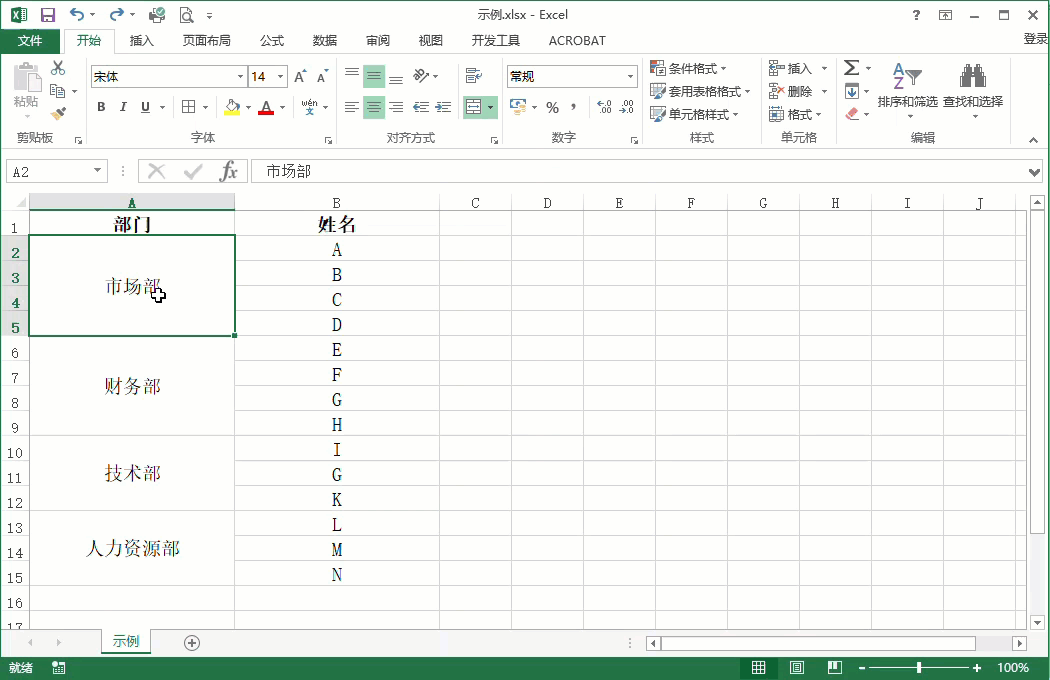Toggle center horizontal alignment

pyautogui.click(x=374, y=107)
